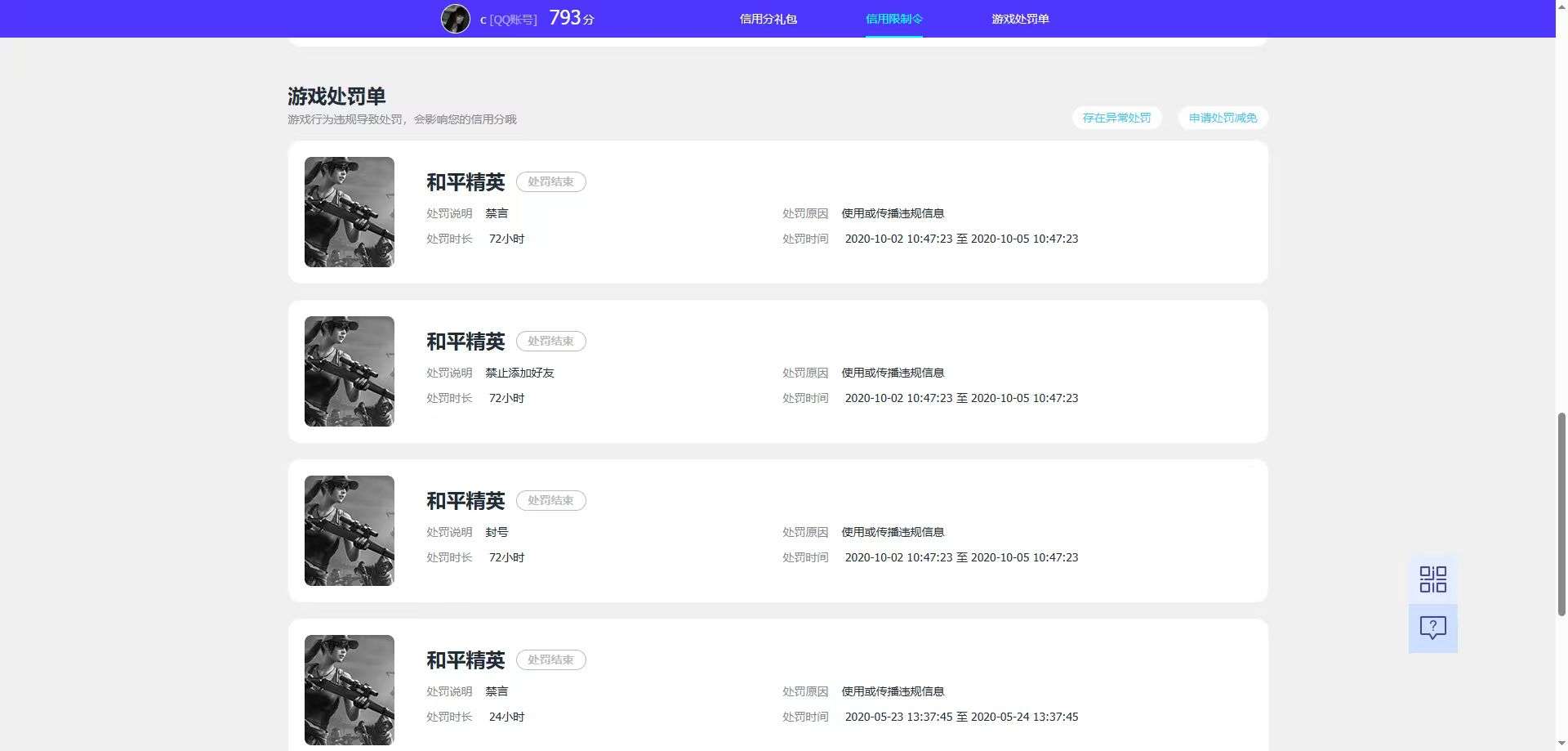Image resolution: width=1568 pixels, height=751 pixels.
Task: Click the 和平精英 title on the 禁止添加好友 card
Action: (465, 341)
